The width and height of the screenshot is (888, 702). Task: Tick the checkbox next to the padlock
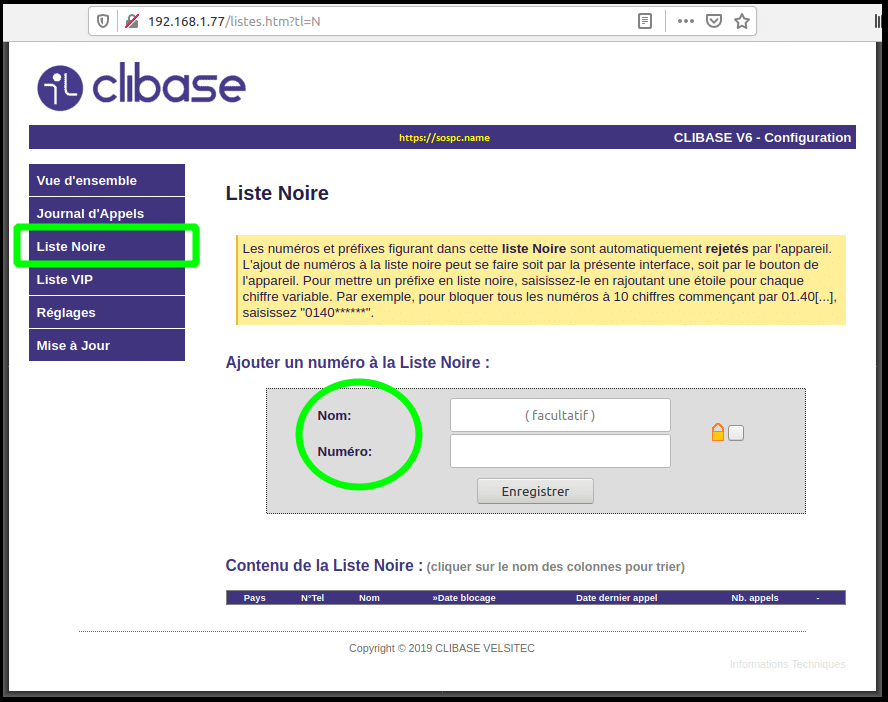(736, 433)
